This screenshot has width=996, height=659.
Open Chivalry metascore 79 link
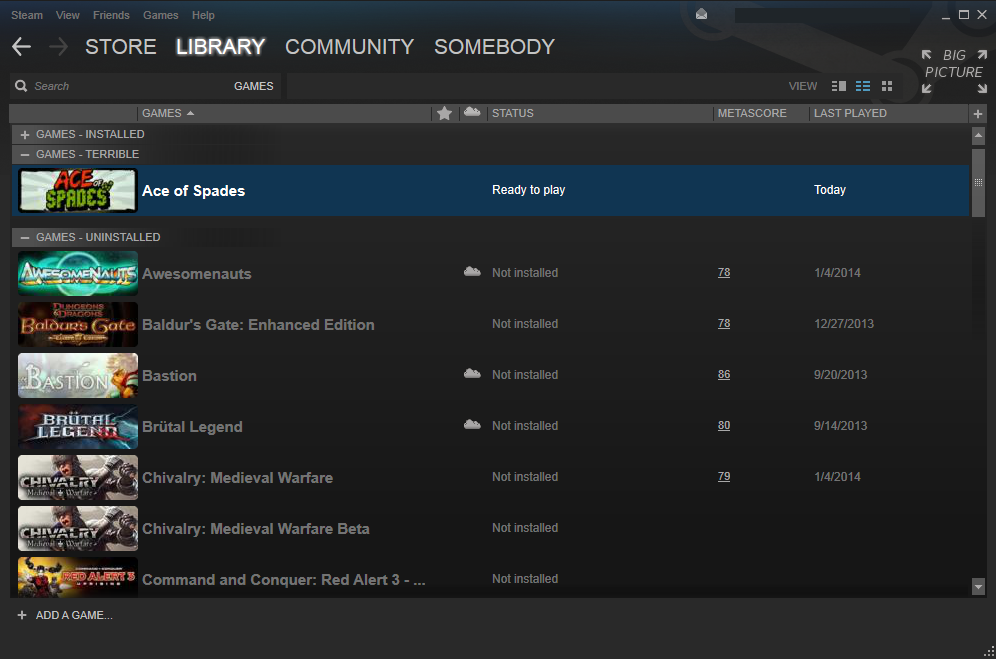tap(723, 476)
